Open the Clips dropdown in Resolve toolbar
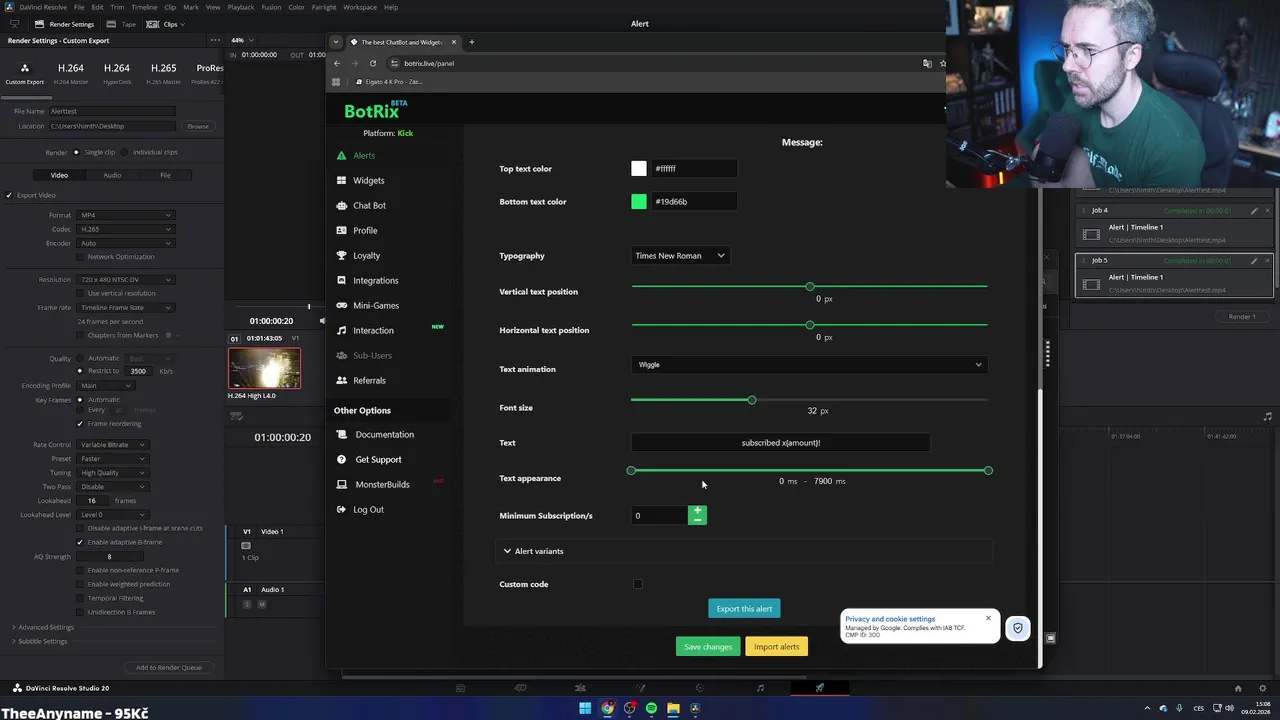 click(167, 24)
